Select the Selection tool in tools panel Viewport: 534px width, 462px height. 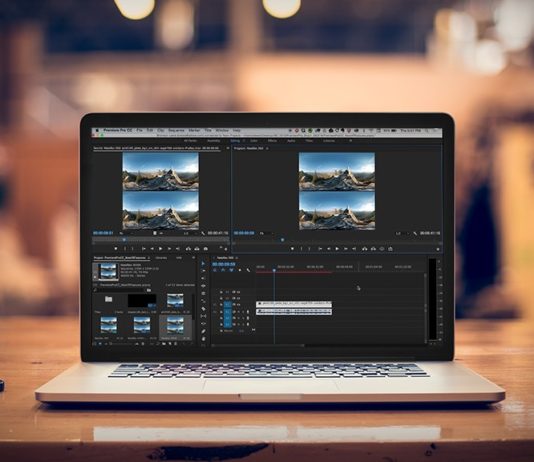pos(203,263)
